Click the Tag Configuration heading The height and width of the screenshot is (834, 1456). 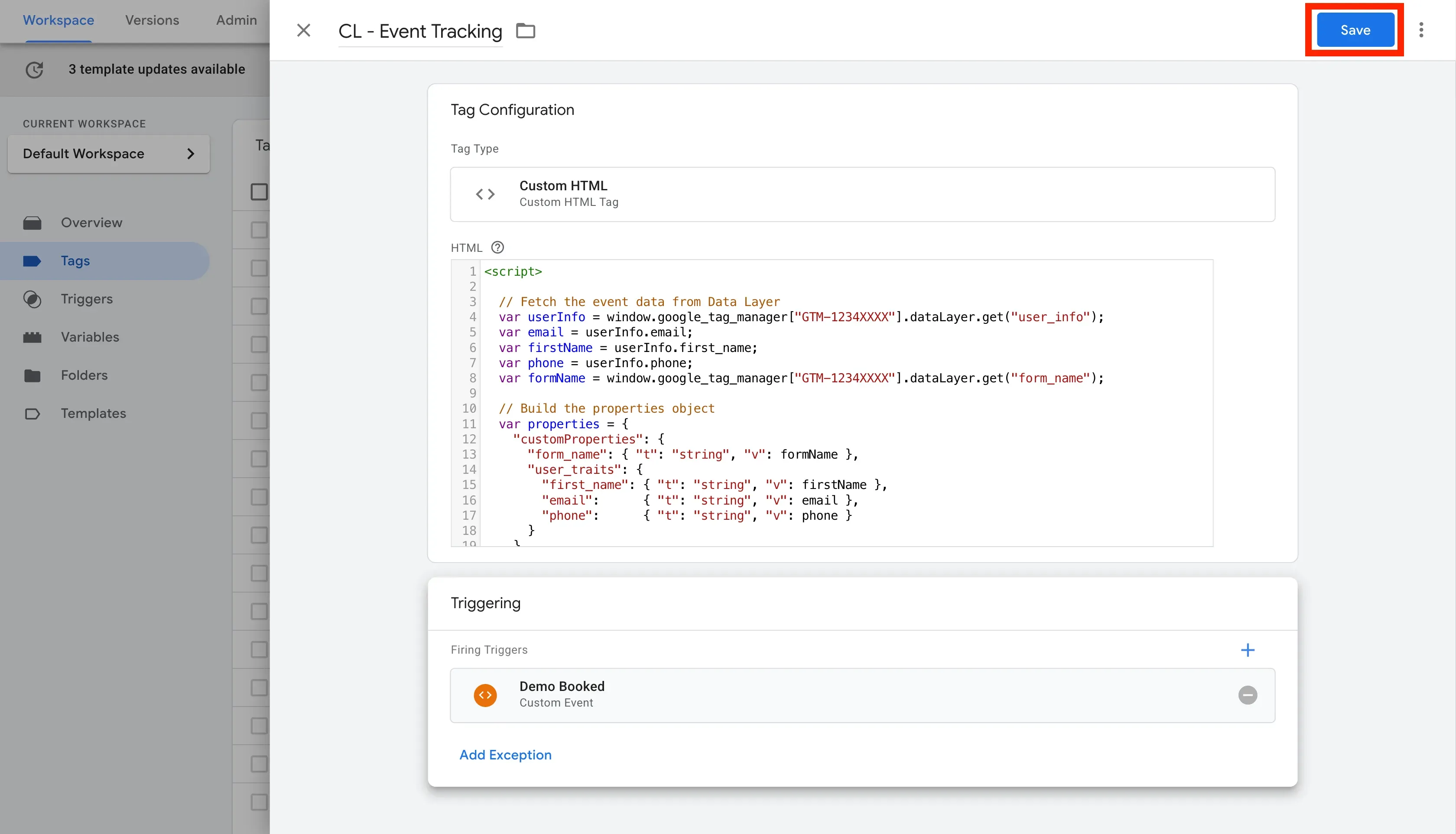click(x=512, y=110)
